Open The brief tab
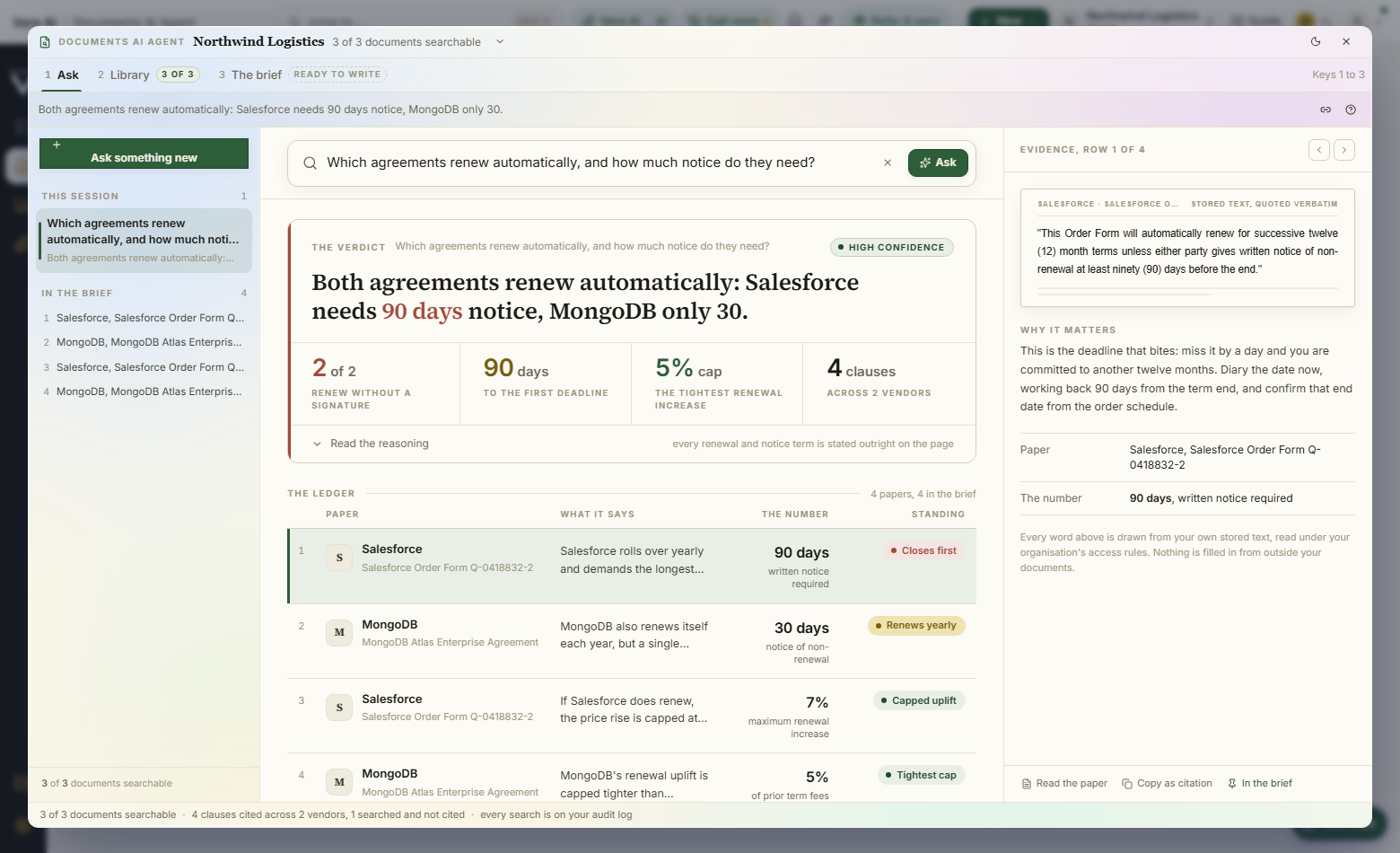Screen dimensions: 1400x853 302,75
